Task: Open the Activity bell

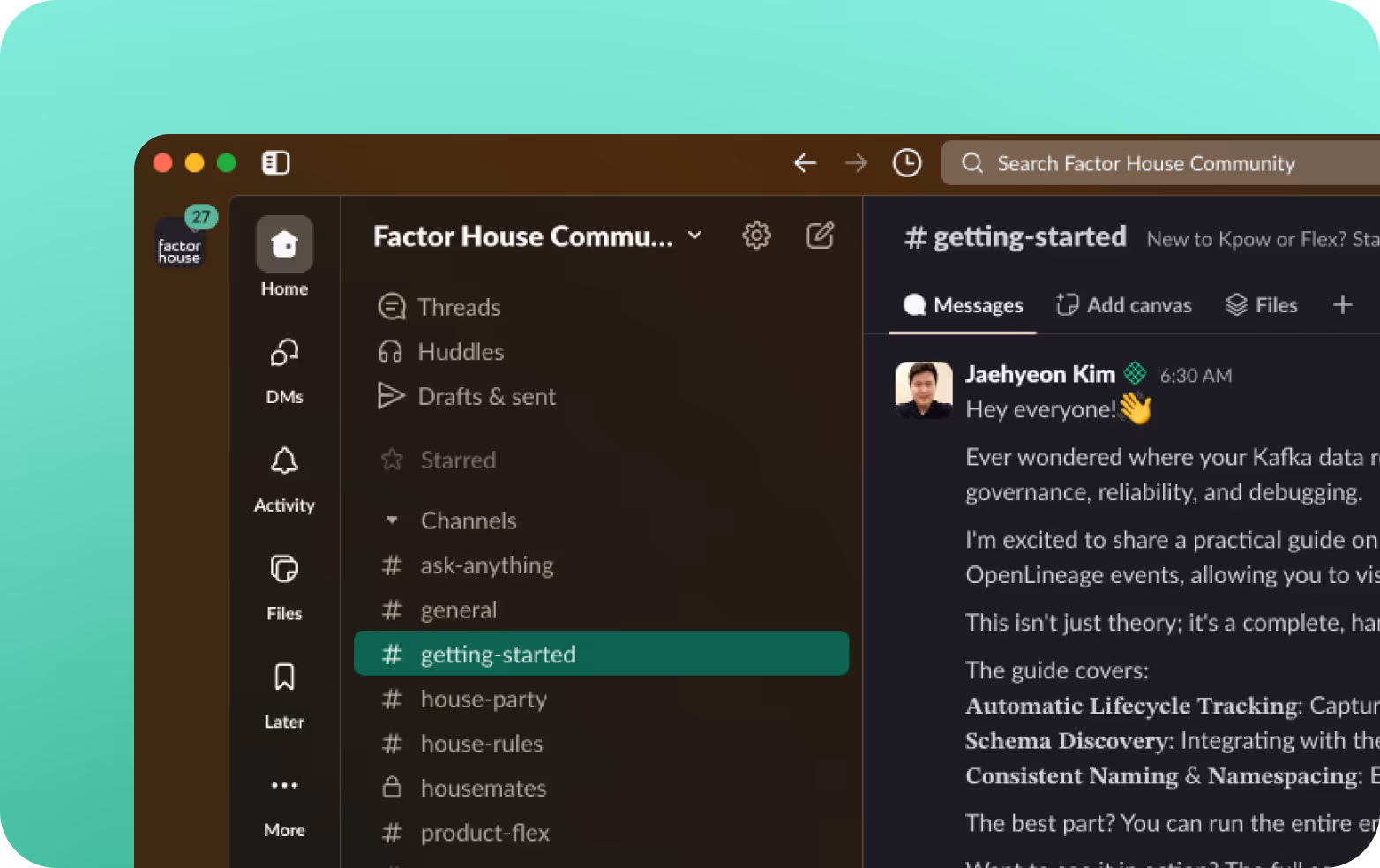Action: click(284, 480)
